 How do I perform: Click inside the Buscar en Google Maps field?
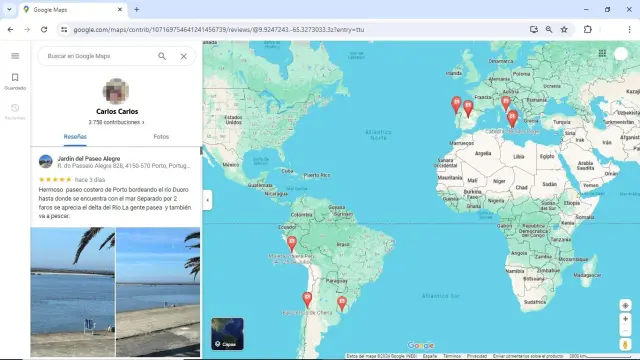(x=98, y=56)
